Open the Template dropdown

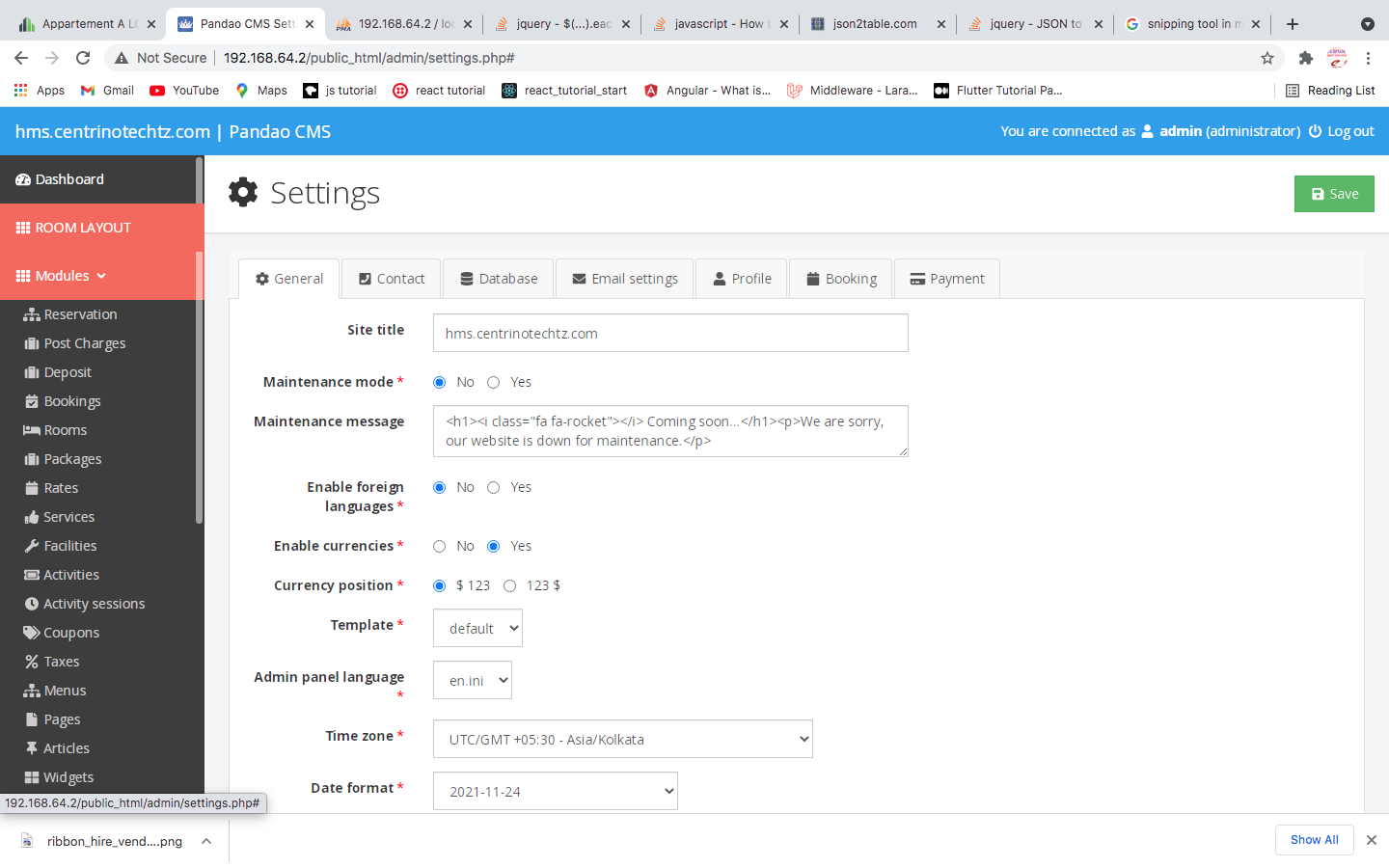pyautogui.click(x=477, y=628)
